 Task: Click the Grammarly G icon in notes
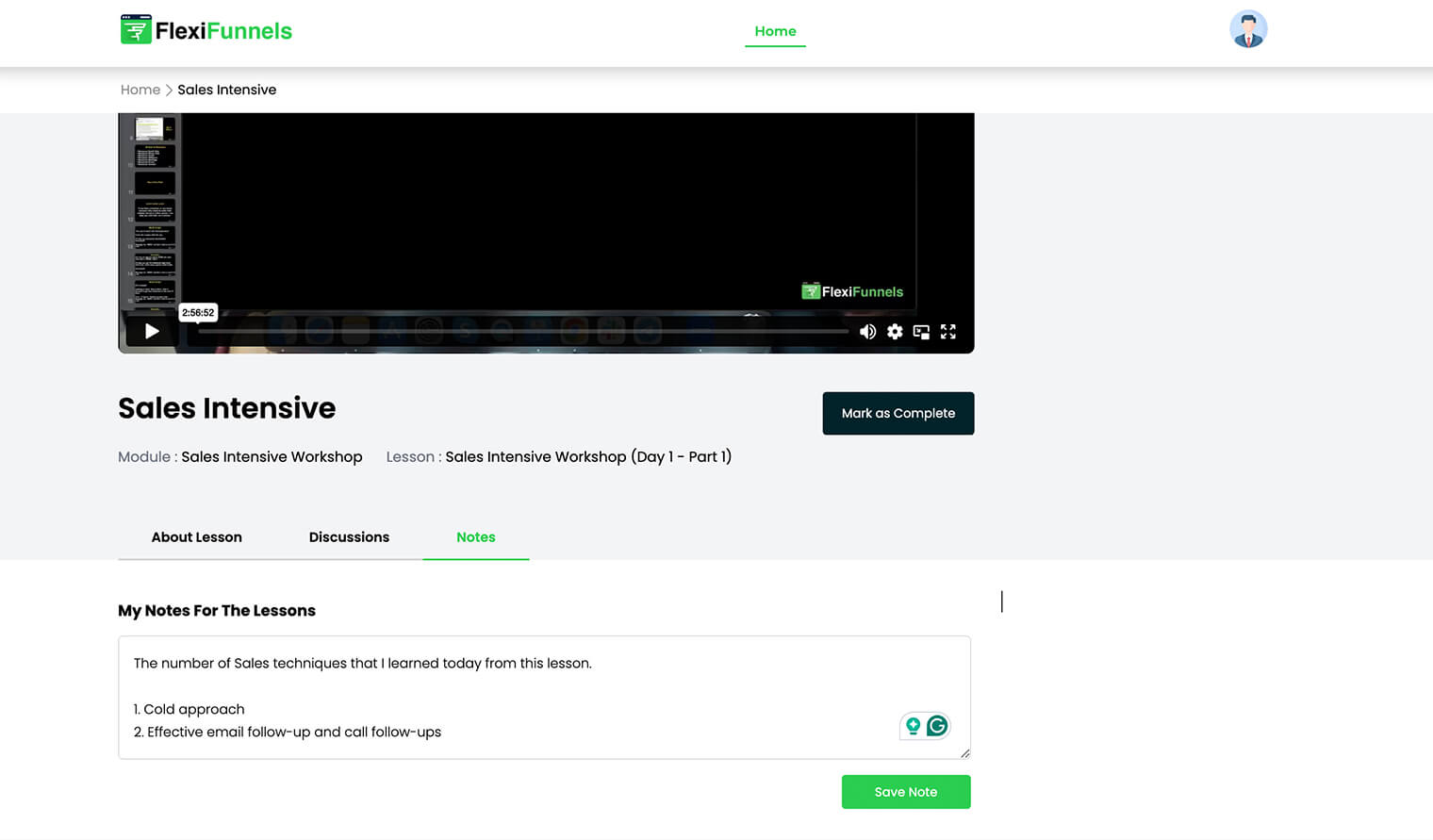[x=937, y=726]
